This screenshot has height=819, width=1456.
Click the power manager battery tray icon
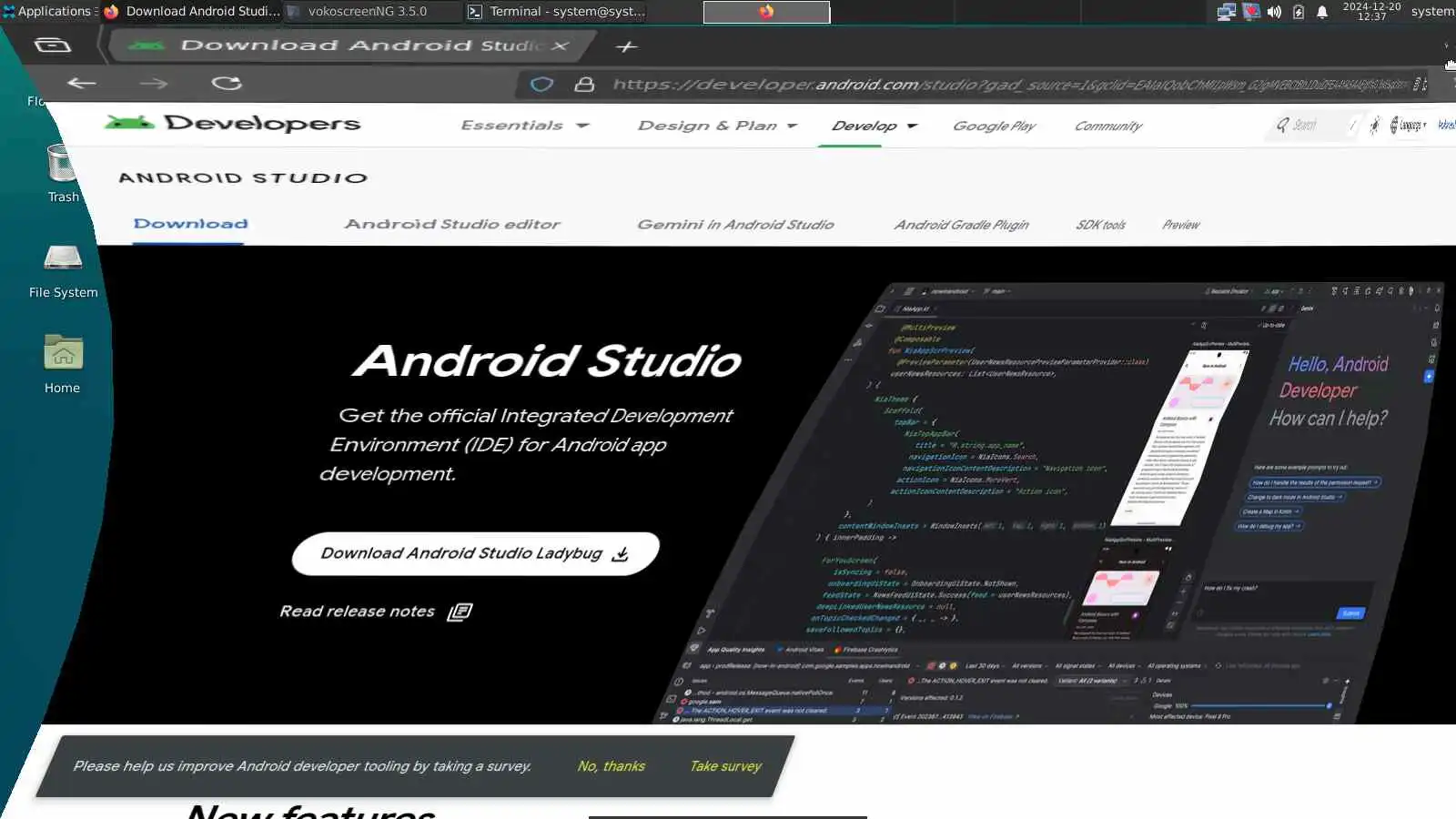(1299, 12)
